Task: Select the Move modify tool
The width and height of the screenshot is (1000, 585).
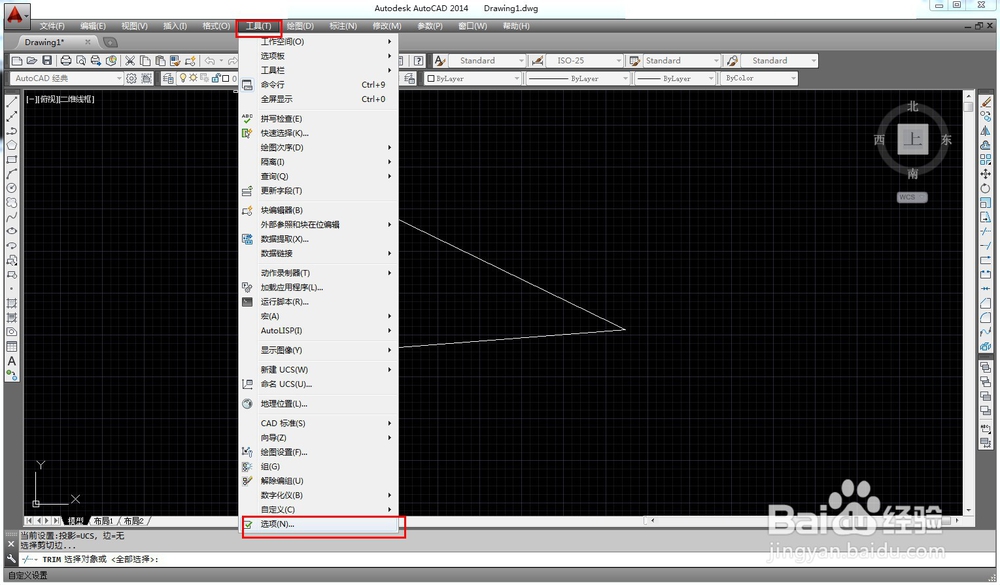Action: click(x=986, y=174)
